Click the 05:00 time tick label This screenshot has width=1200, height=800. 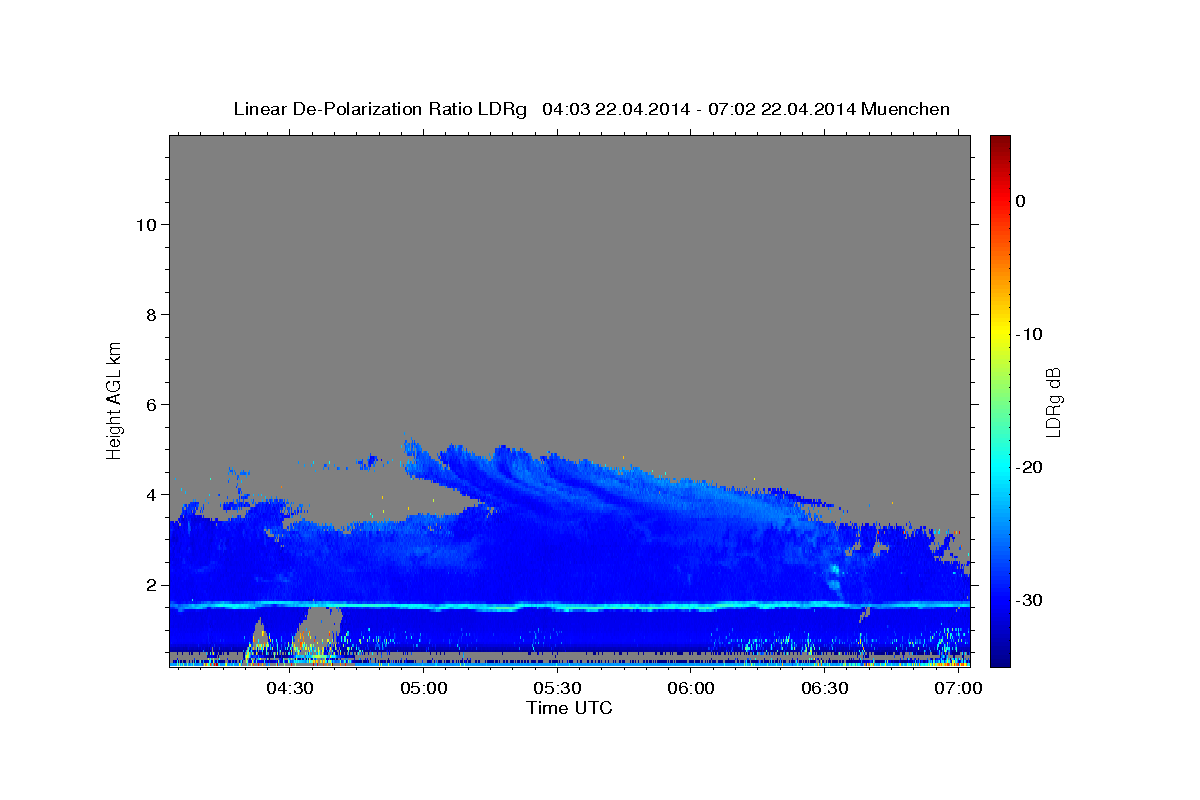pyautogui.click(x=424, y=689)
